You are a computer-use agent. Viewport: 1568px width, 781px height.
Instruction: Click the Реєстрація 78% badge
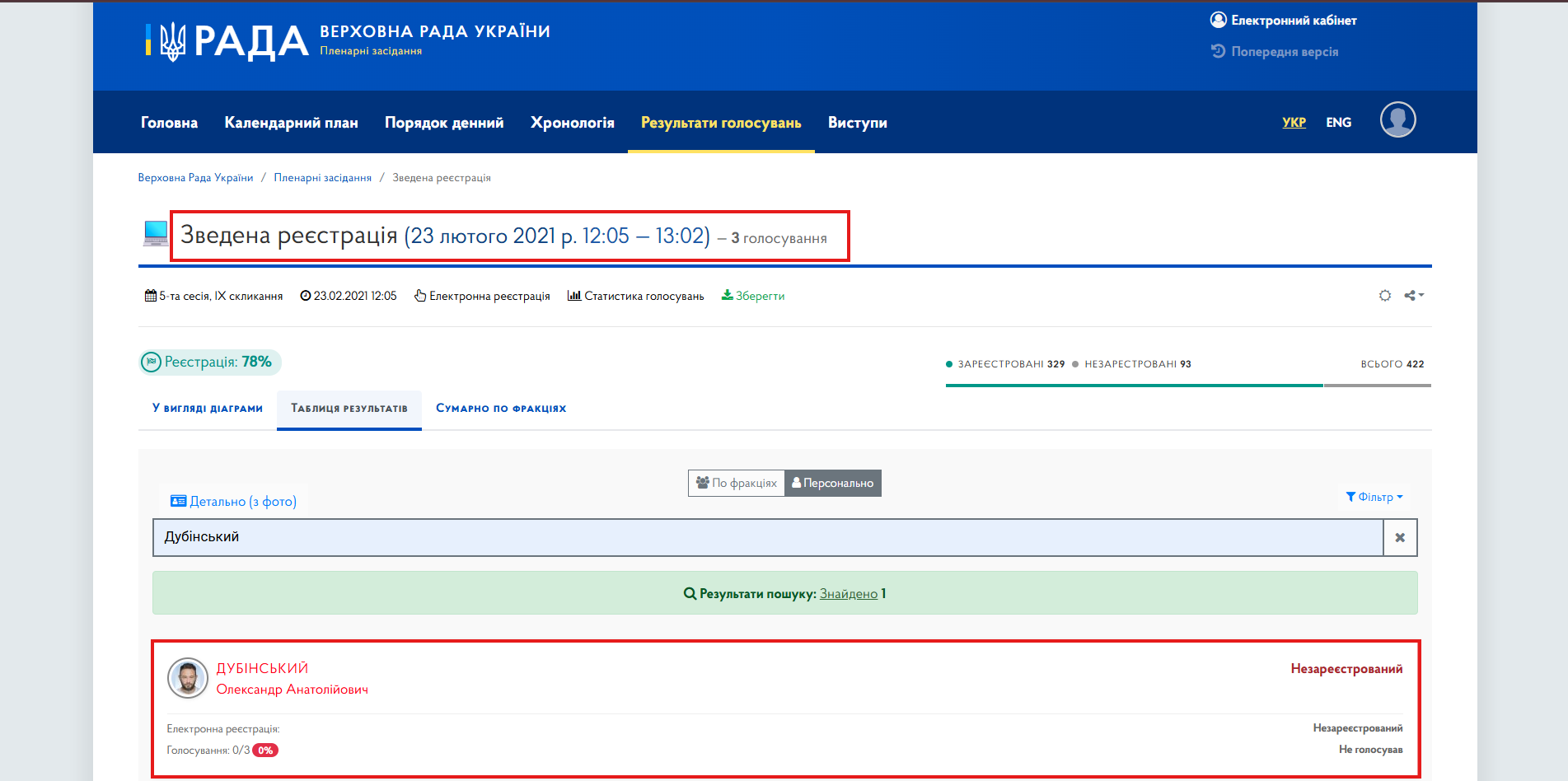[210, 362]
